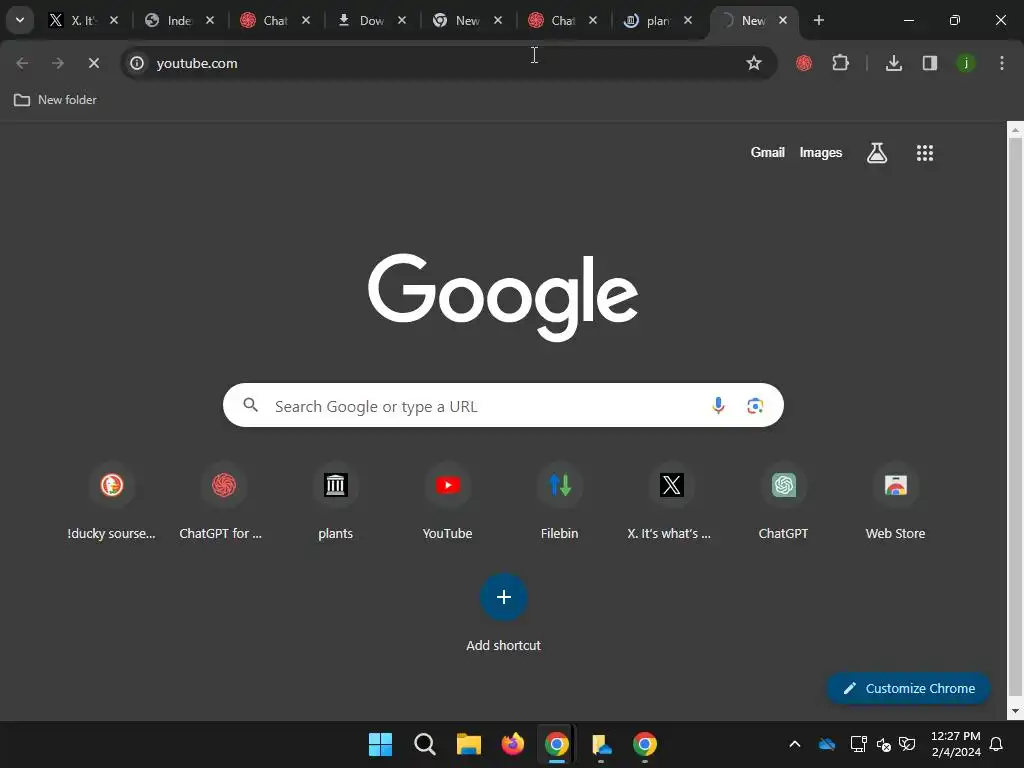The height and width of the screenshot is (768, 1024).
Task: Open the ChatGPT shortcut
Action: pos(784,502)
